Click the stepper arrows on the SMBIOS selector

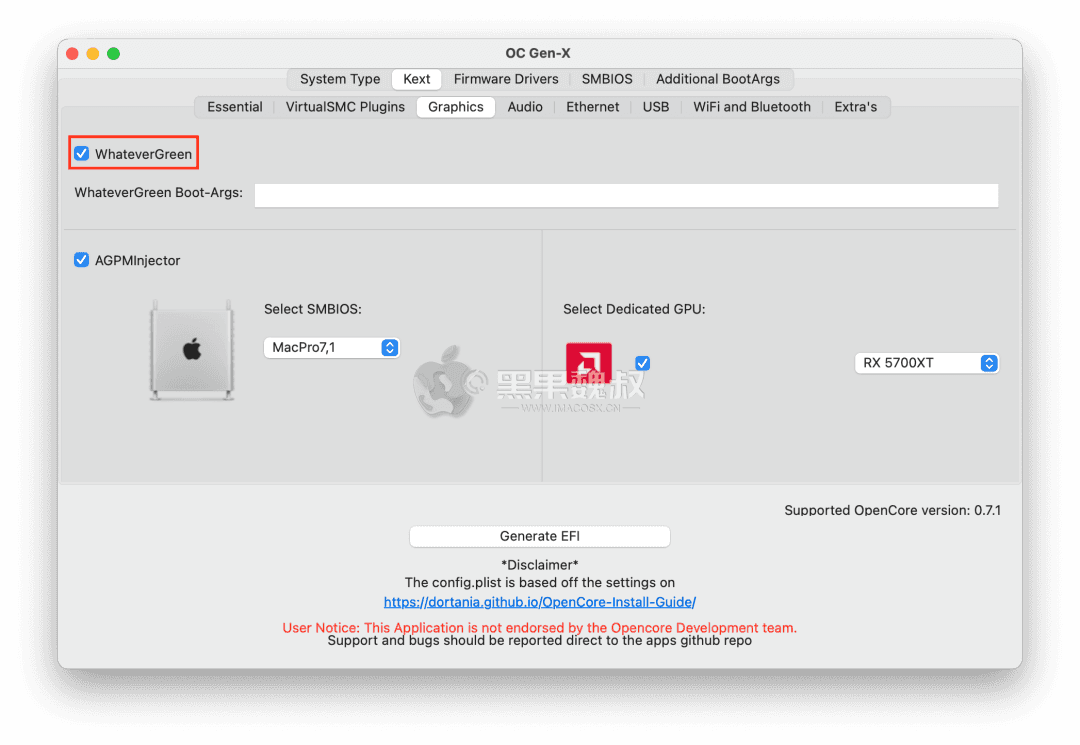coord(390,347)
